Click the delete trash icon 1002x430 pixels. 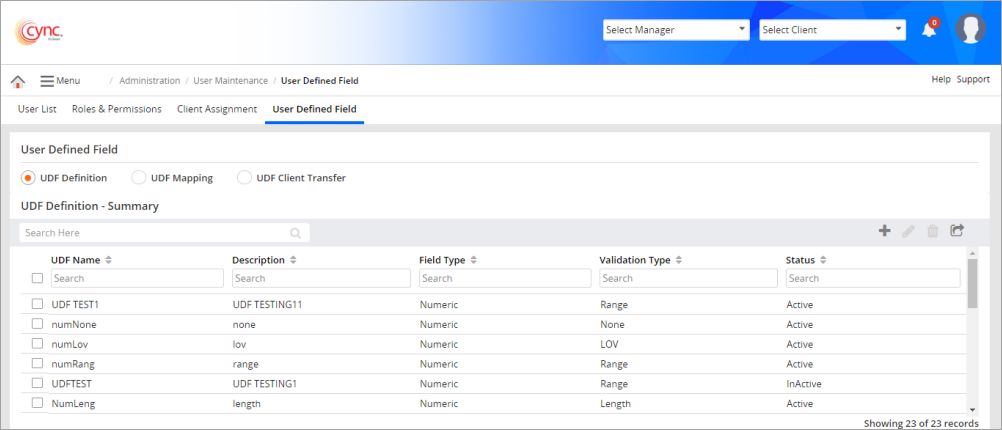932,231
